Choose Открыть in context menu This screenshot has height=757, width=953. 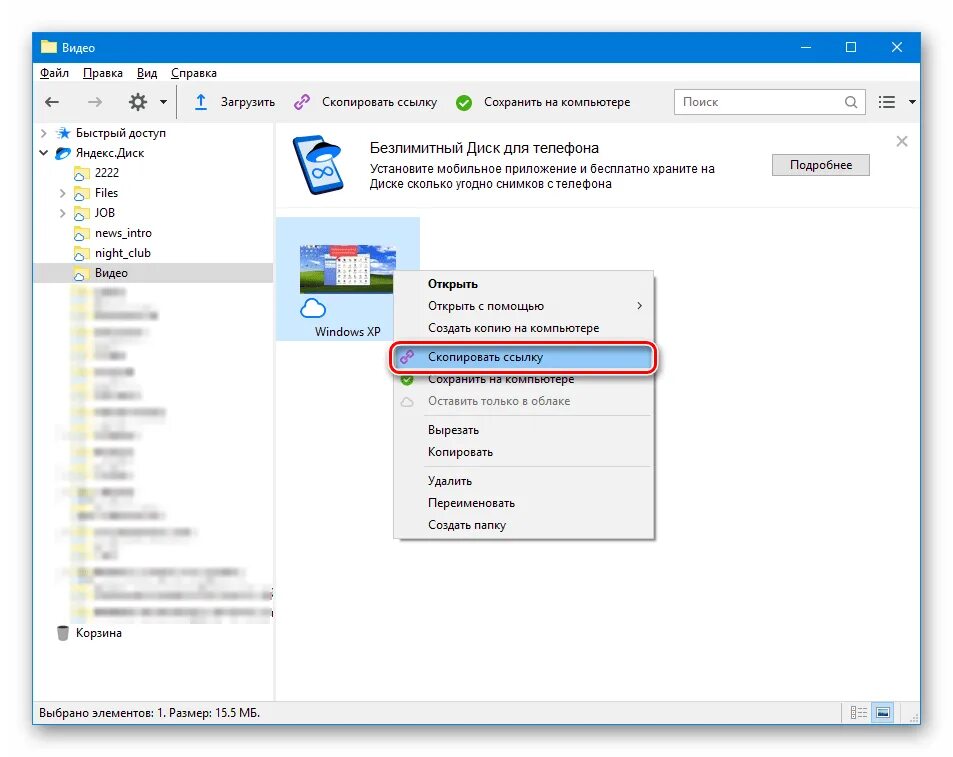pos(524,284)
